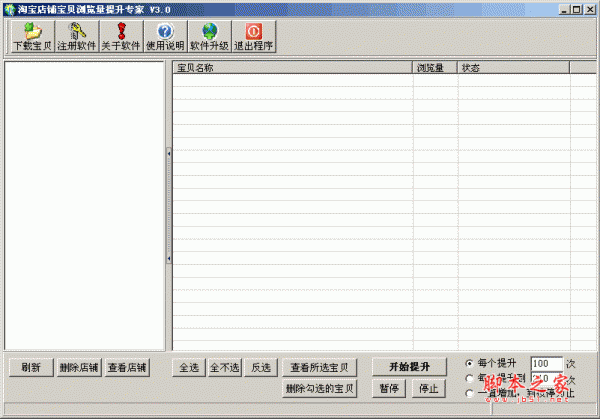Sort by 宝贝名称 column header

tap(292, 68)
